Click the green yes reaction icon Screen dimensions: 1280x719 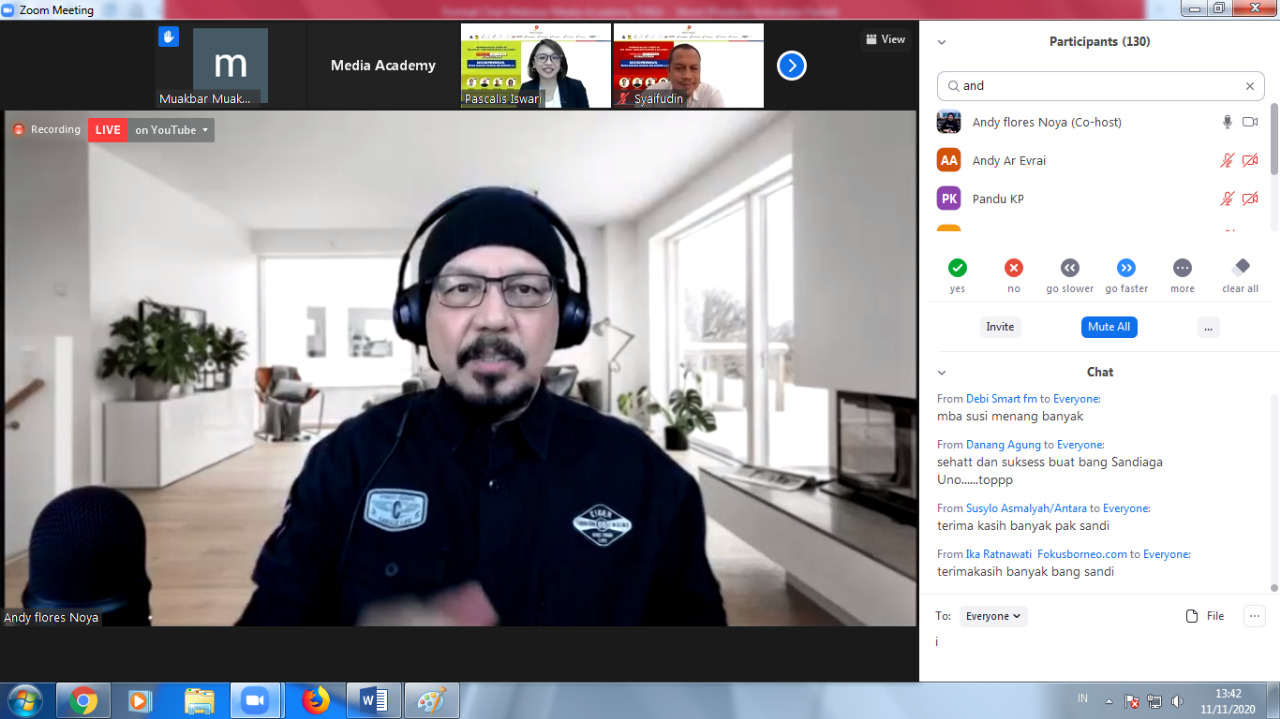point(957,267)
